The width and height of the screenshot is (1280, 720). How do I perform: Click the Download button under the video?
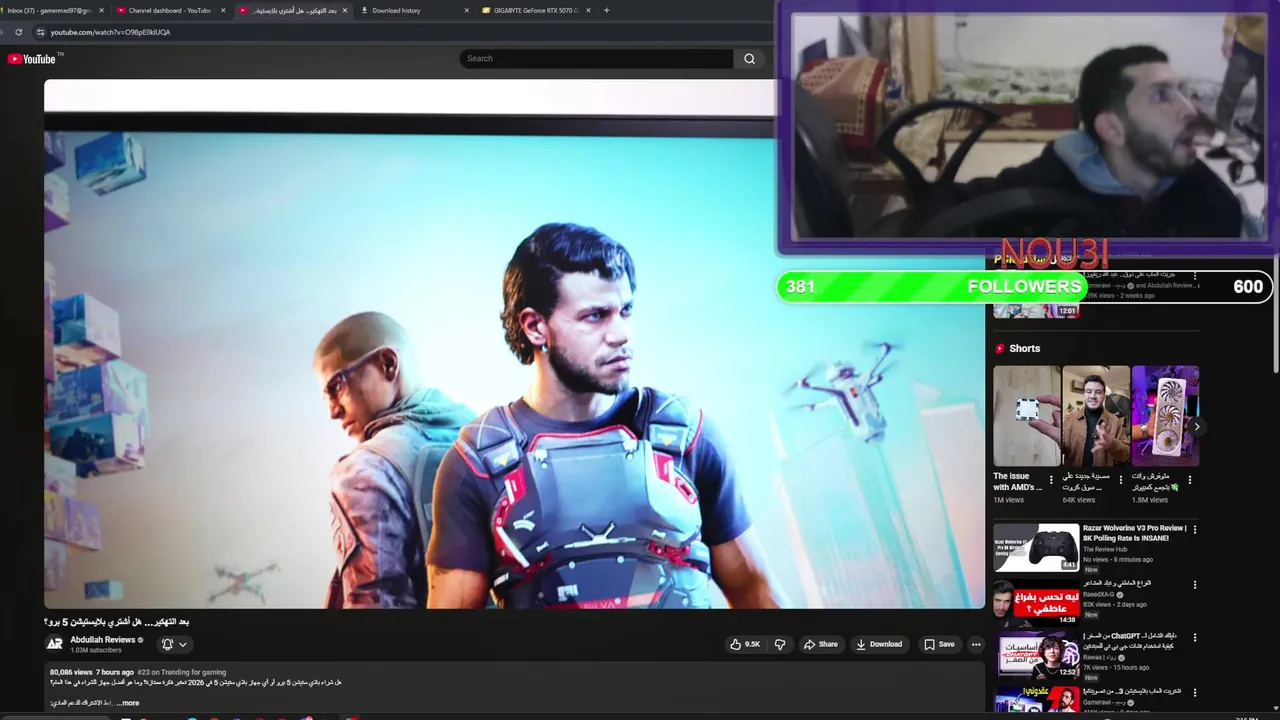(x=879, y=644)
